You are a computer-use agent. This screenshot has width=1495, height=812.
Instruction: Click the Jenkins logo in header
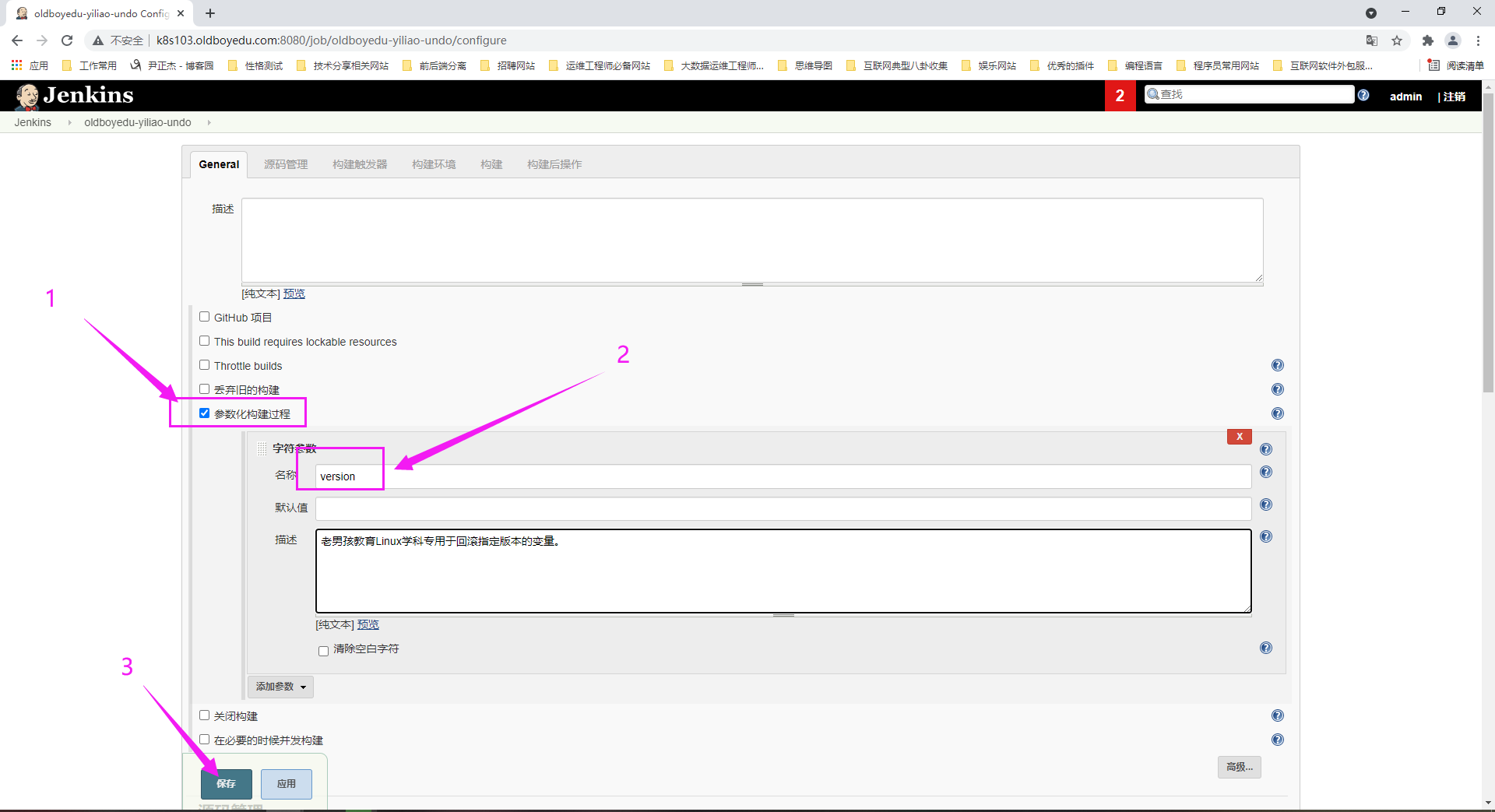75,95
